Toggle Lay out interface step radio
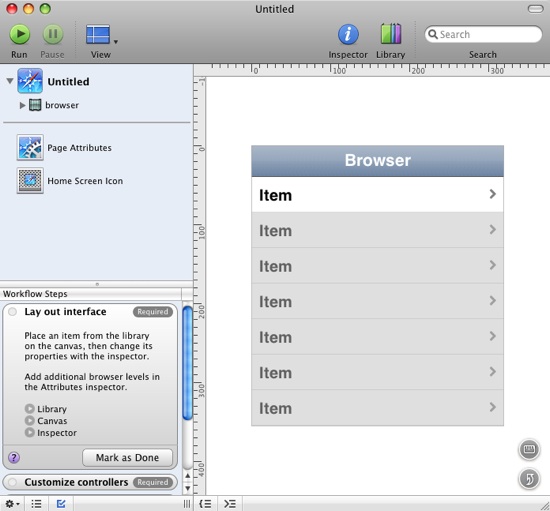The height and width of the screenshot is (511, 550). [13, 311]
